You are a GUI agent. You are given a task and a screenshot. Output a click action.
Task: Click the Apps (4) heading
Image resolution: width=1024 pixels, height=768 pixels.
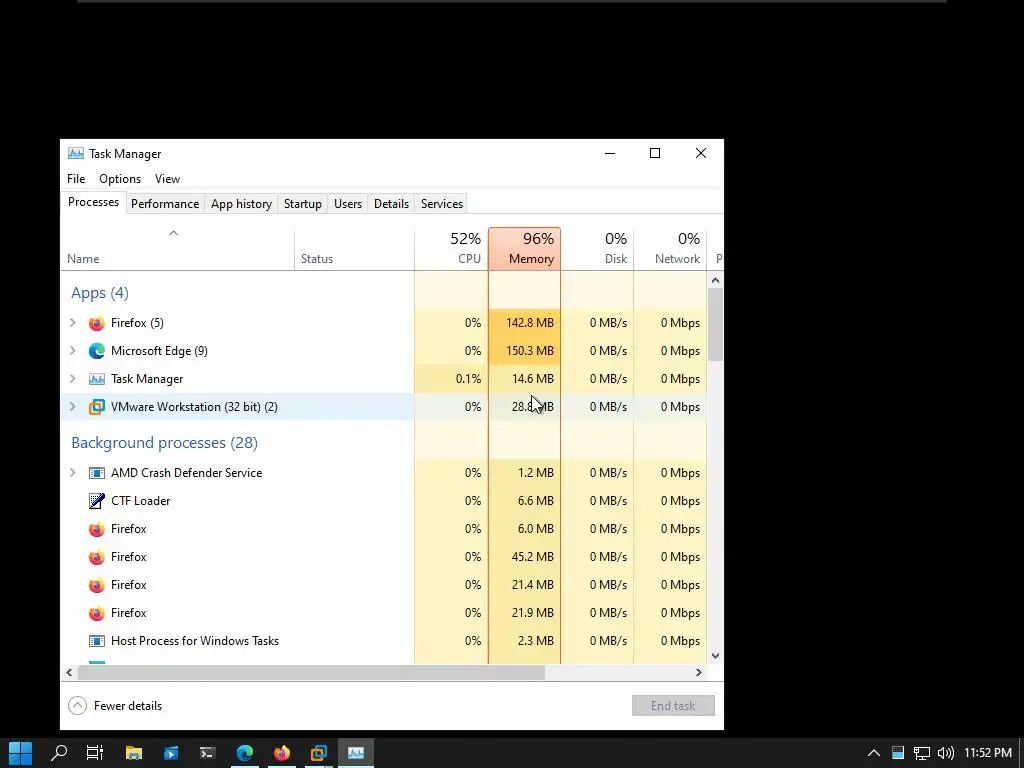[100, 293]
